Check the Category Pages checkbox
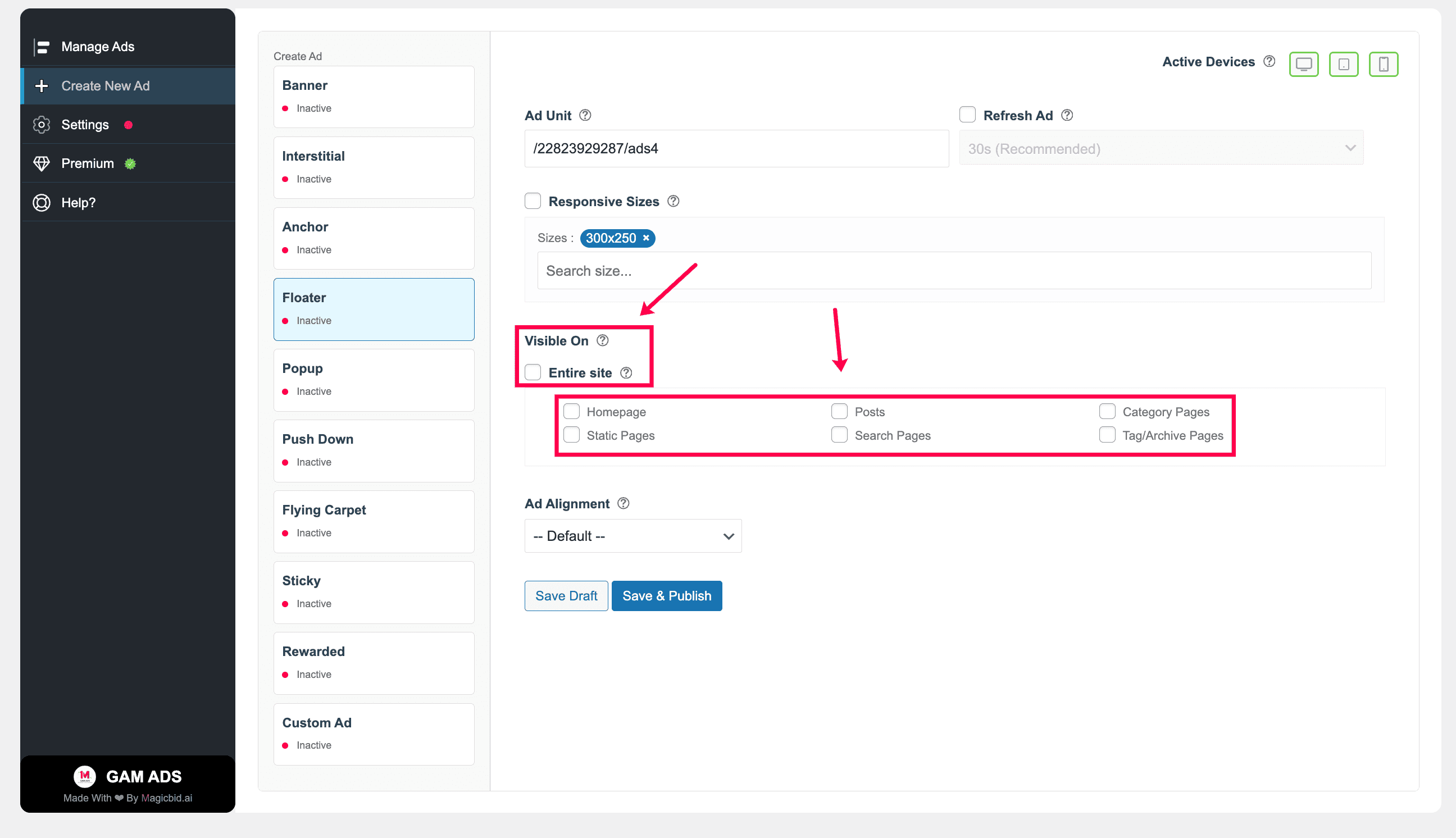The width and height of the screenshot is (1456, 838). [x=1107, y=411]
